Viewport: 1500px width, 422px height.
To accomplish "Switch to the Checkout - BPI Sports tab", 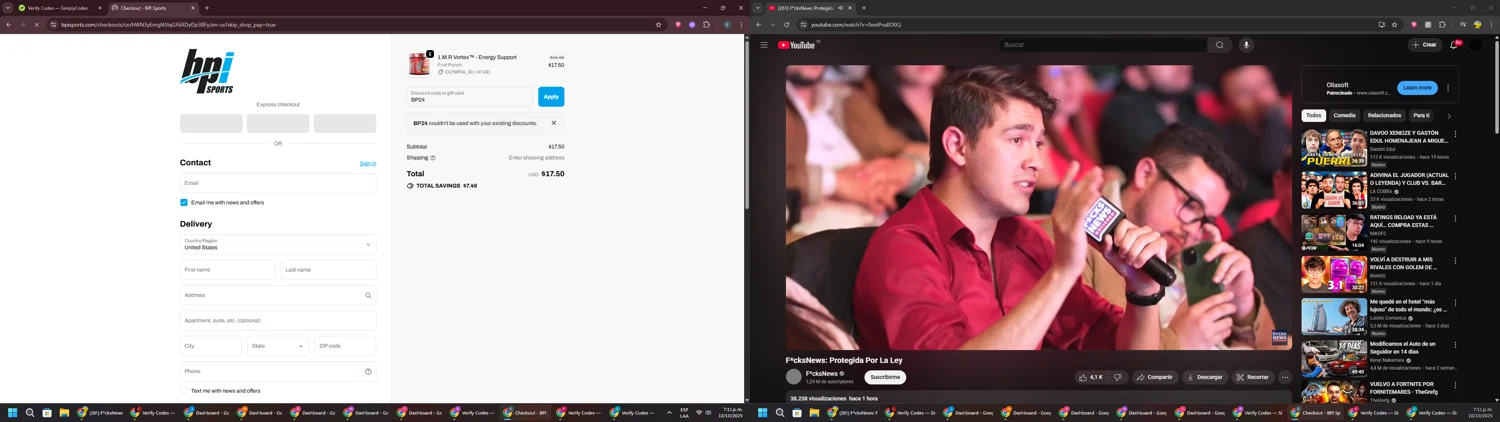I will (x=153, y=8).
